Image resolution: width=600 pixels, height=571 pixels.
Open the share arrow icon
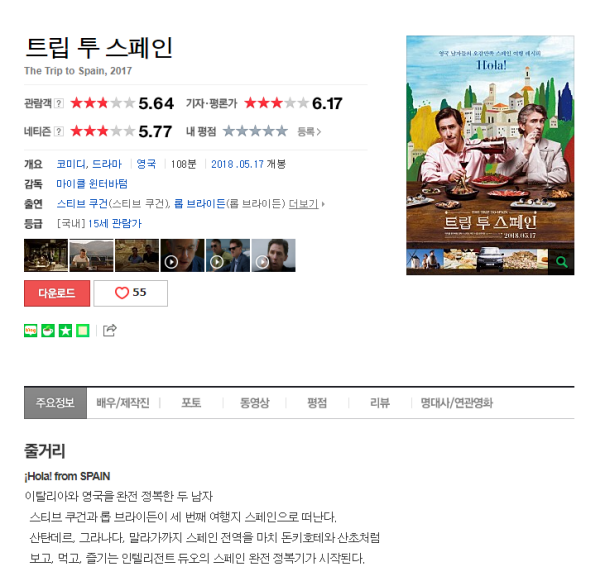(109, 330)
